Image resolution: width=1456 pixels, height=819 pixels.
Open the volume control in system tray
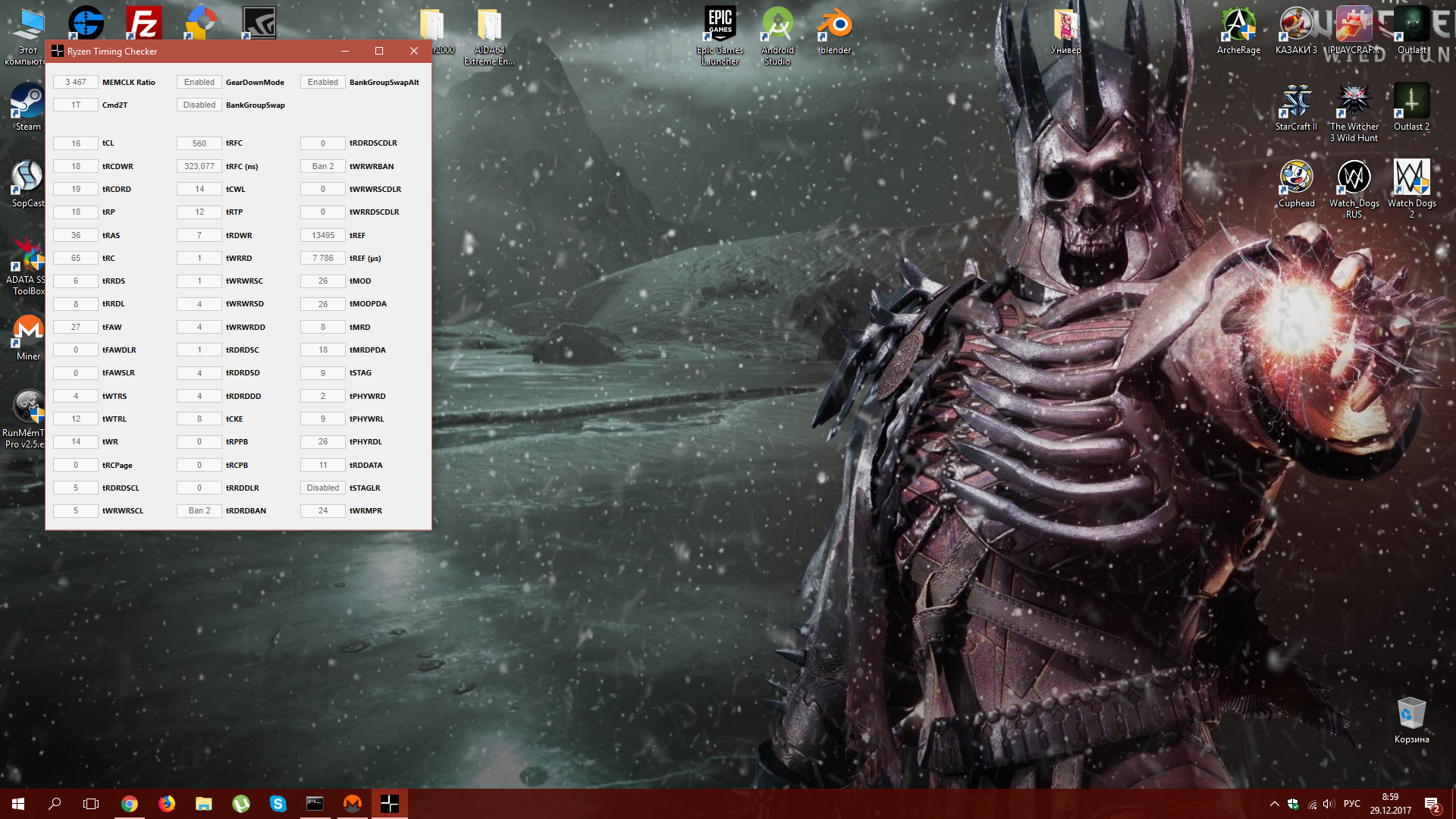(1328, 804)
